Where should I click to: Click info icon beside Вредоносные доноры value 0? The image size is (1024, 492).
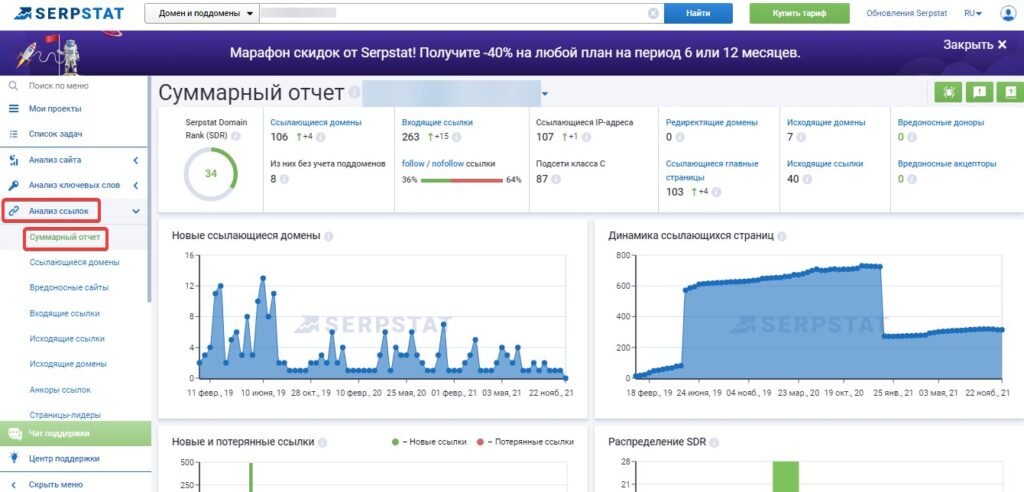tap(912, 137)
